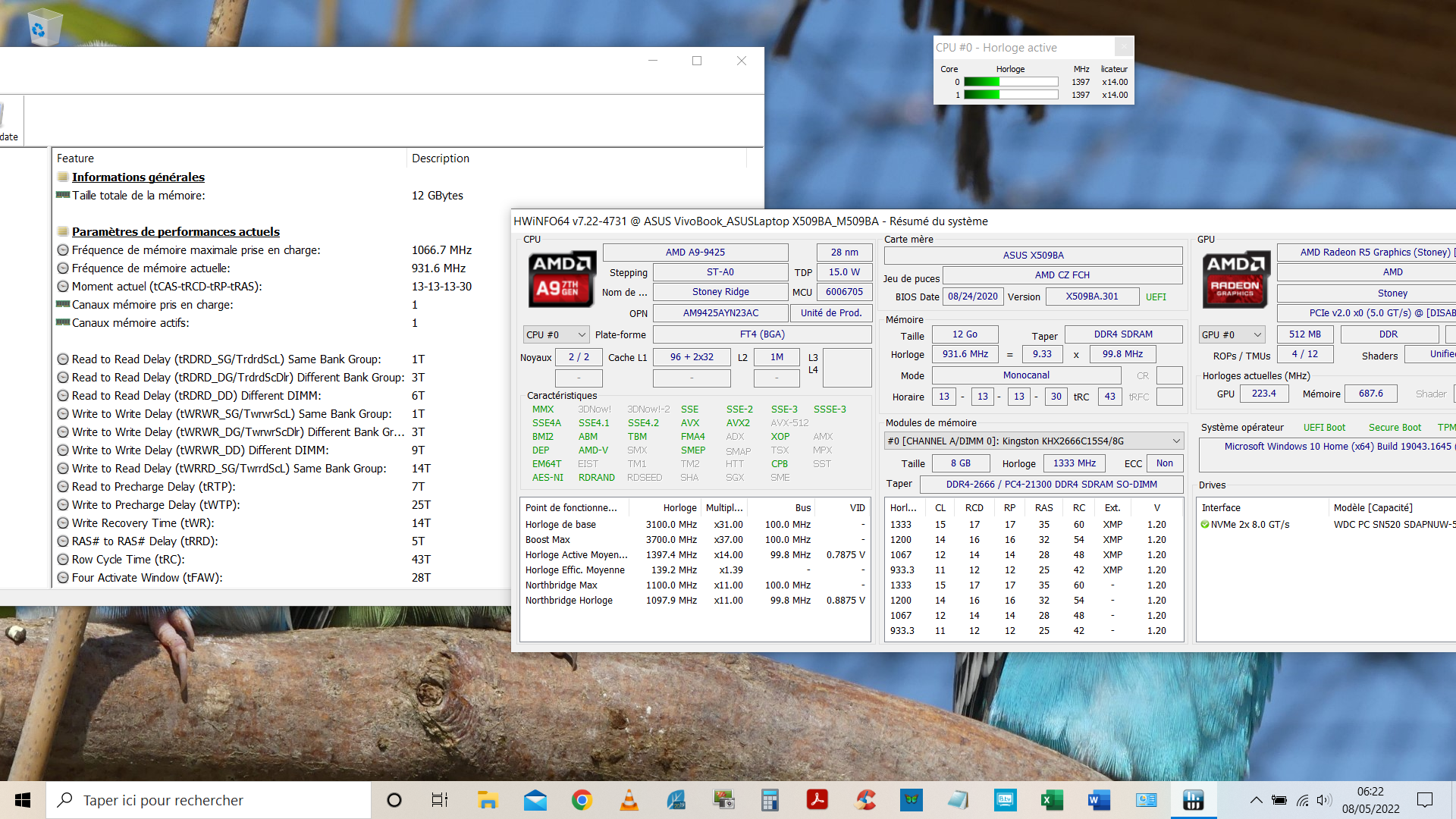Image resolution: width=1456 pixels, height=819 pixels.
Task: Click the UEFI label next to BIOS version
Action: 1156,297
